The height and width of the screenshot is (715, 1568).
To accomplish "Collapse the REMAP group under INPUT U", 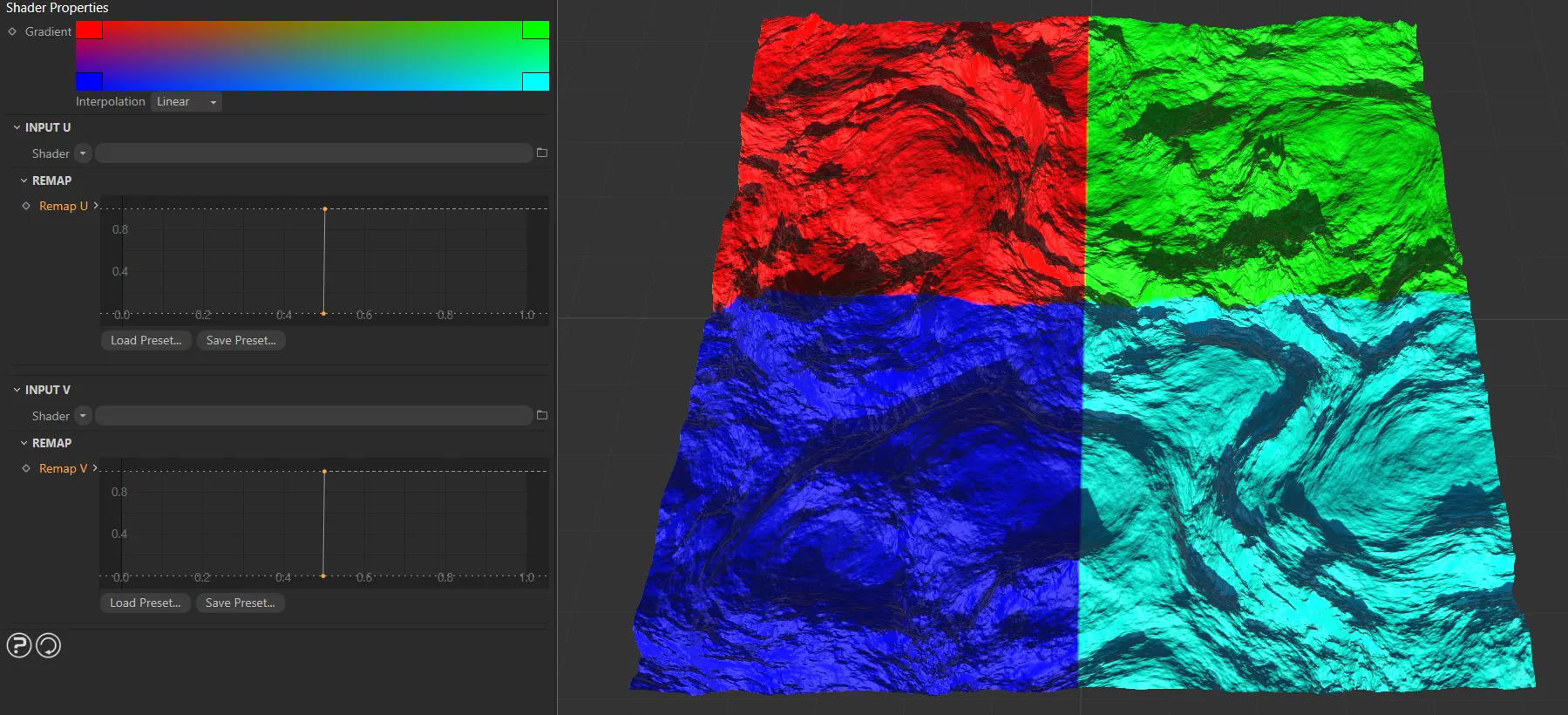I will (x=24, y=180).
